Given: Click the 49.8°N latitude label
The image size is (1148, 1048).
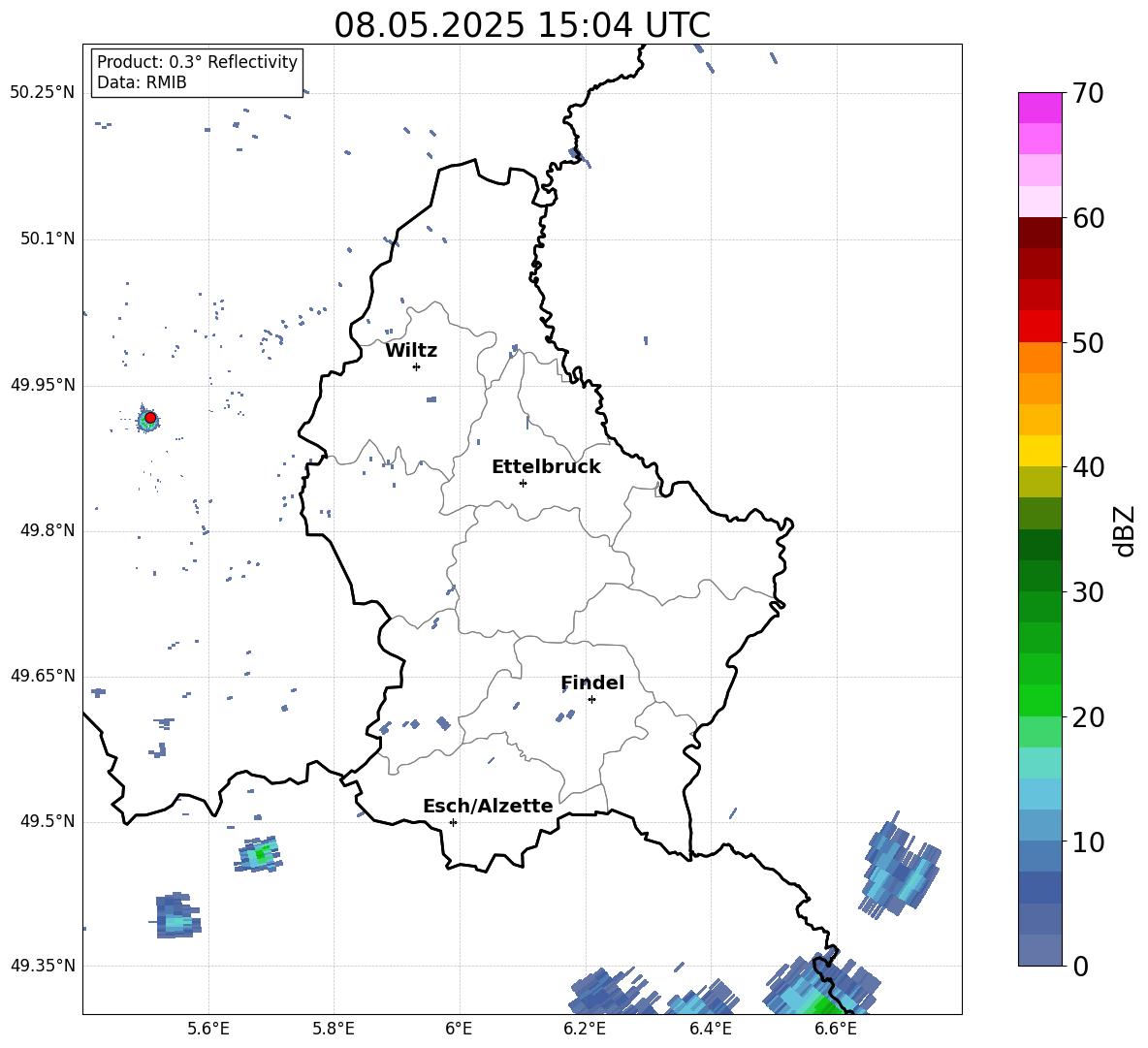Looking at the screenshot, I should tap(48, 530).
